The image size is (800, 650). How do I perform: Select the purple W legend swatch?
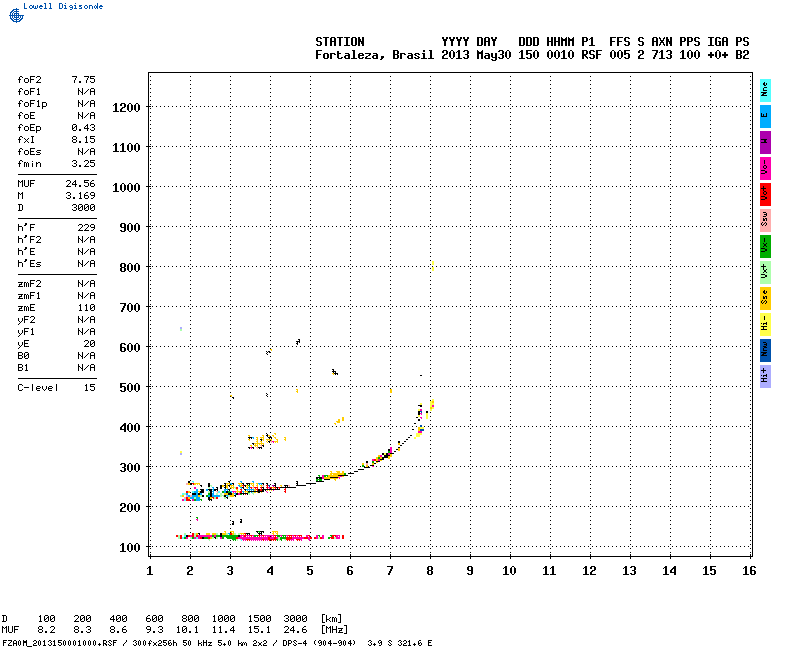coord(765,142)
